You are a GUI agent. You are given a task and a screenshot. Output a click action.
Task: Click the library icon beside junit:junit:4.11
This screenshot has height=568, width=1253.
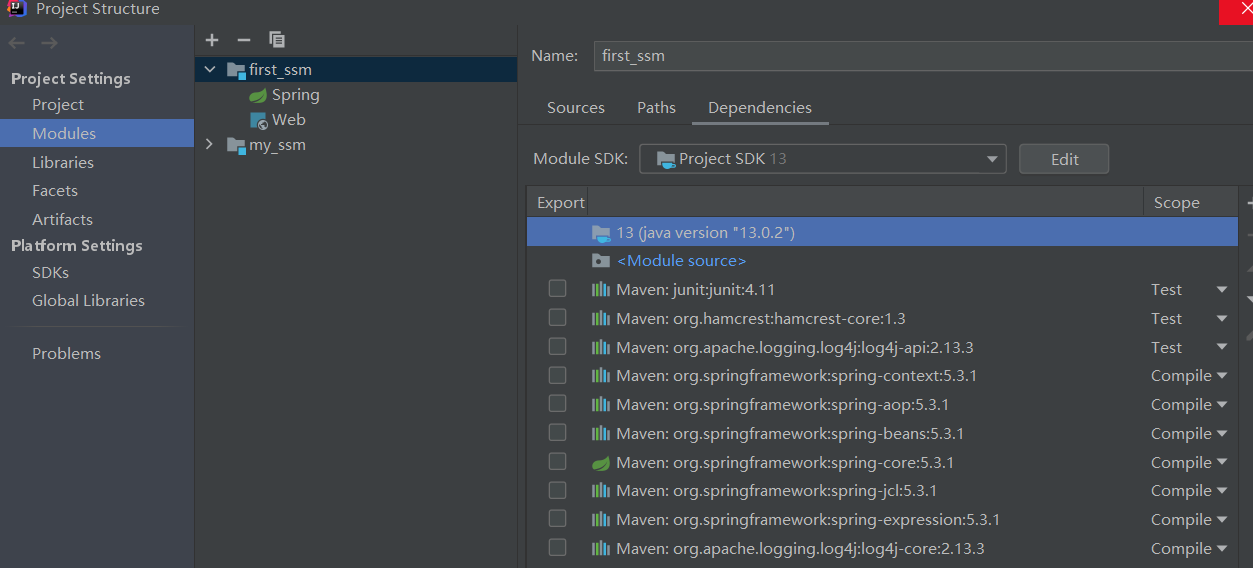click(601, 289)
